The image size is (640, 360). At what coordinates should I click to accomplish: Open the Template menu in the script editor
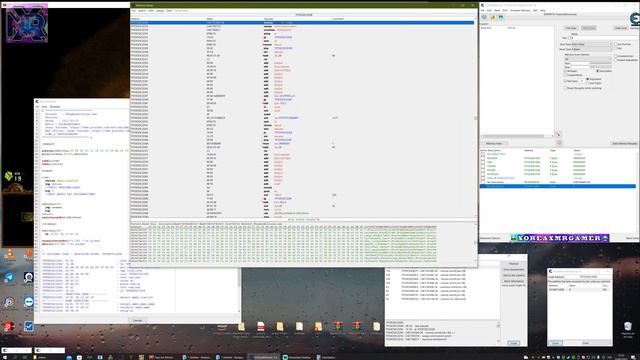55,107
